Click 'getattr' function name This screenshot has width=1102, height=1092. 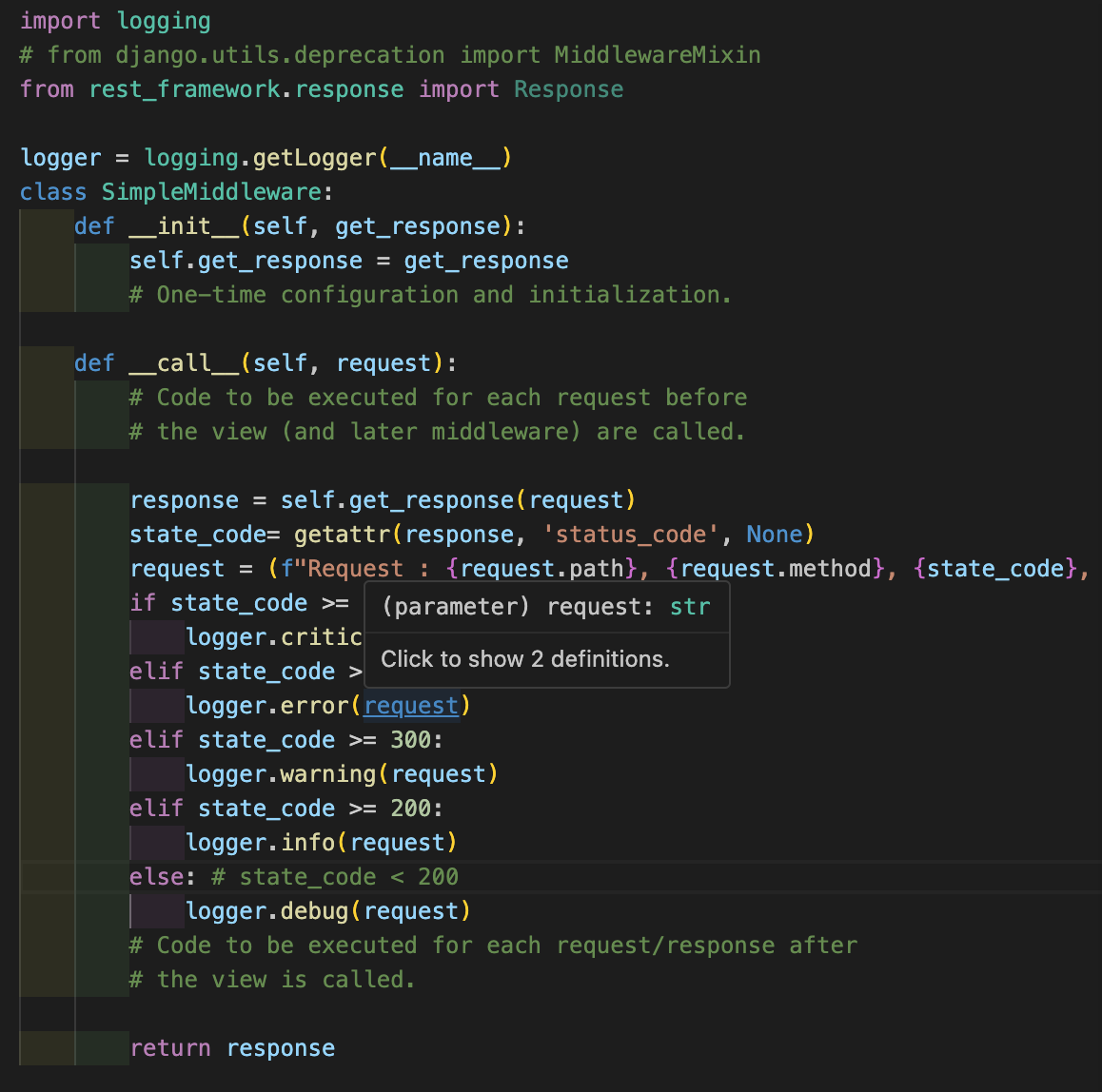(x=343, y=535)
